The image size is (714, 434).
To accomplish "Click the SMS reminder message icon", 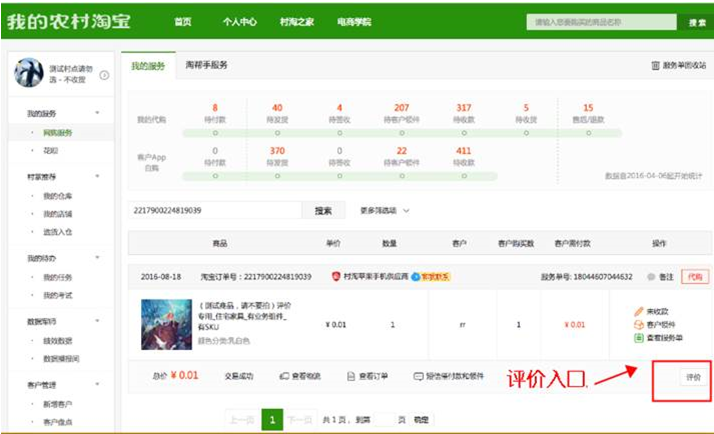I will click(418, 376).
